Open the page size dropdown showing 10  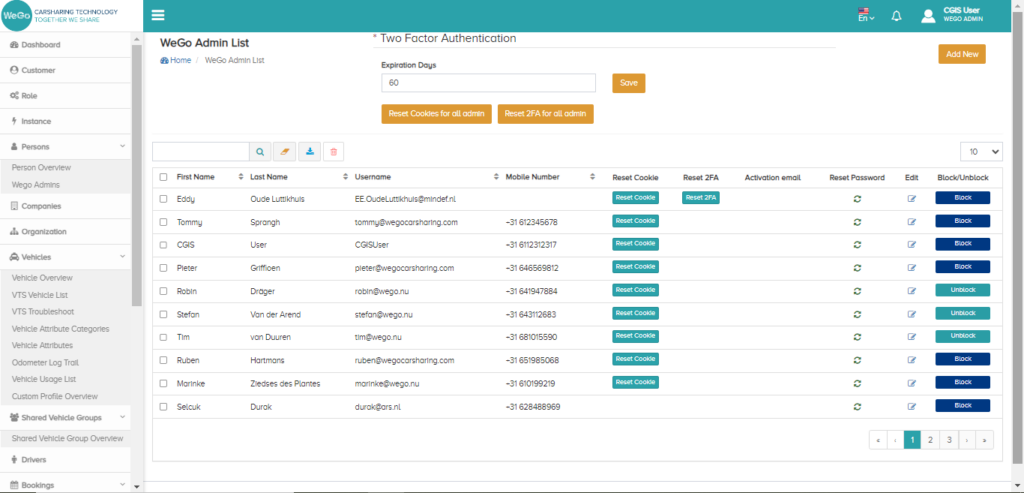coord(981,151)
